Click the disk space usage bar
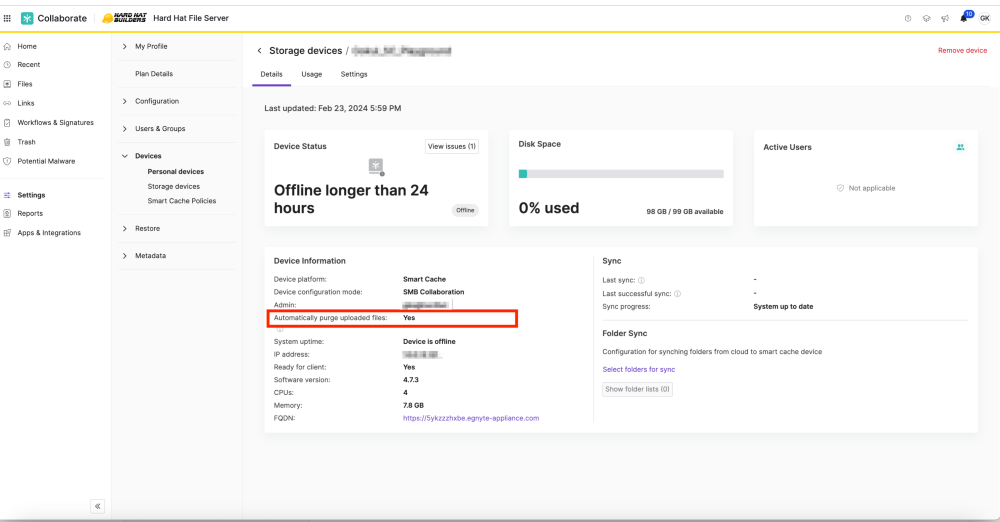Image resolution: width=1000 pixels, height=522 pixels. (621, 174)
